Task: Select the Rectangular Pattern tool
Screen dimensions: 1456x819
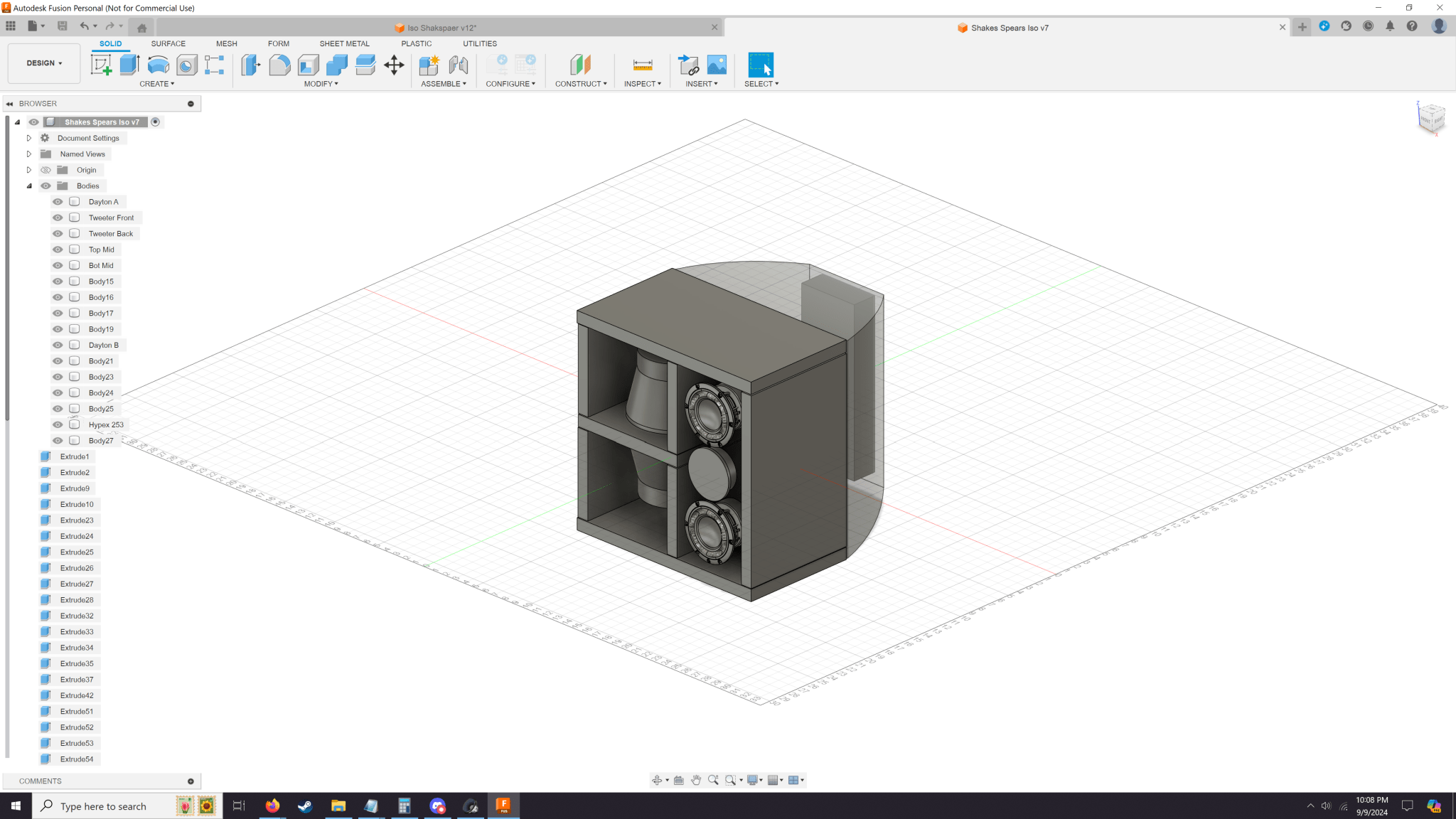Action: (x=214, y=65)
